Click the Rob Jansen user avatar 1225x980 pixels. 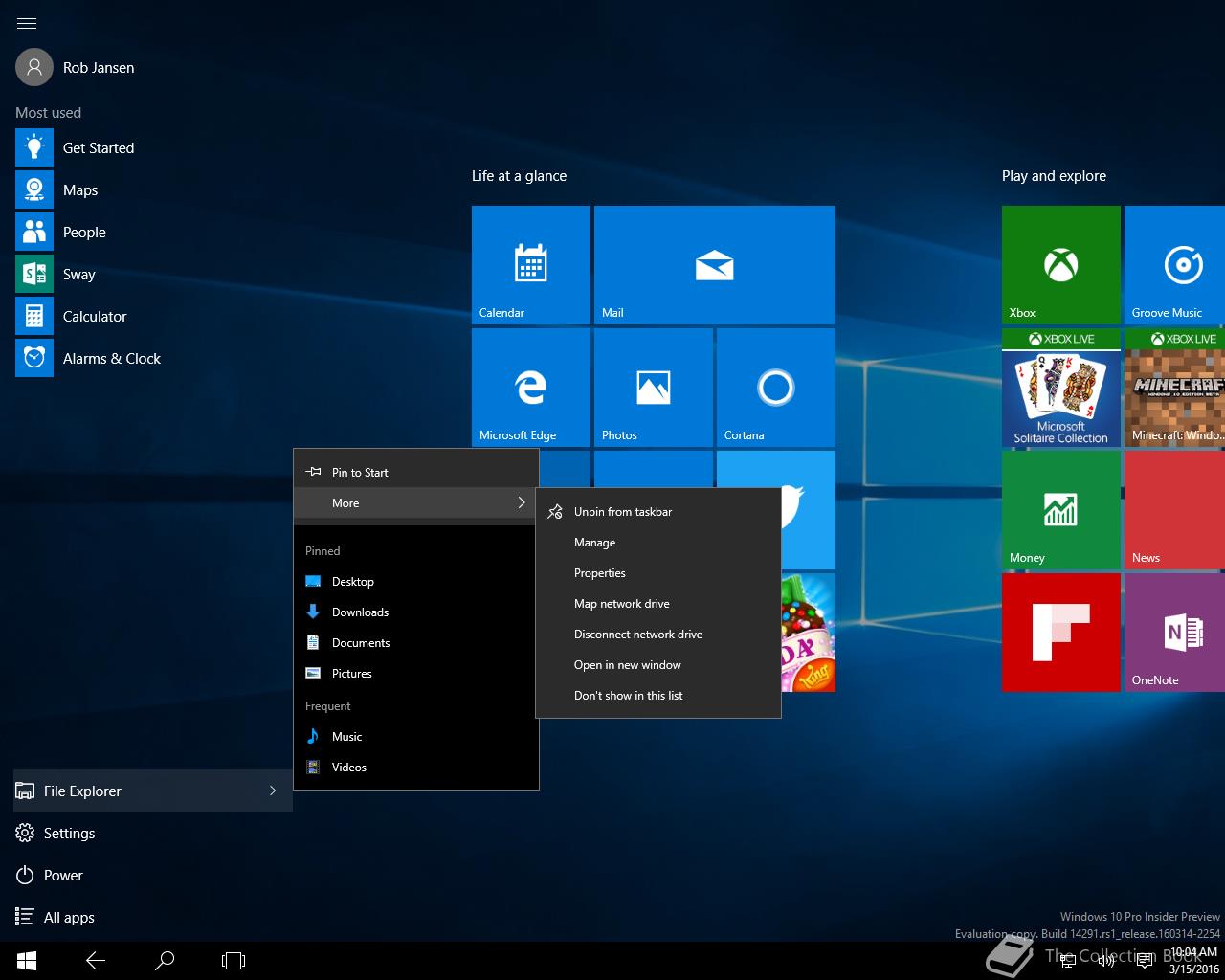tap(34, 67)
